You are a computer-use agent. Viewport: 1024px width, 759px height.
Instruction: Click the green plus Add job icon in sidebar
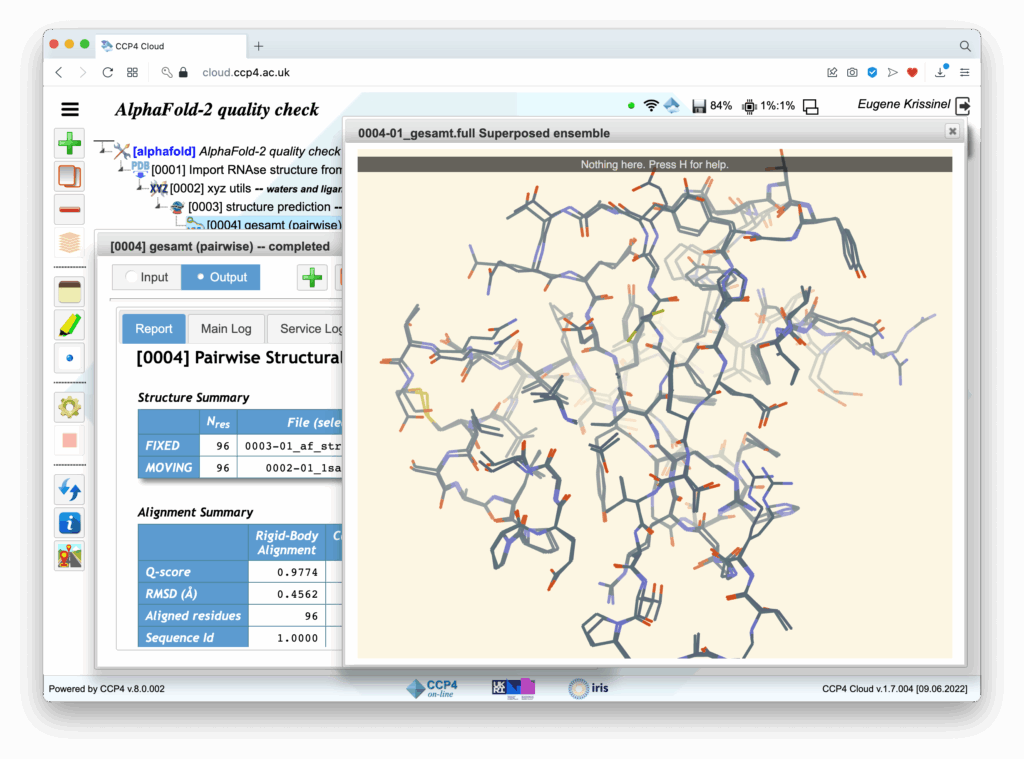coord(70,143)
